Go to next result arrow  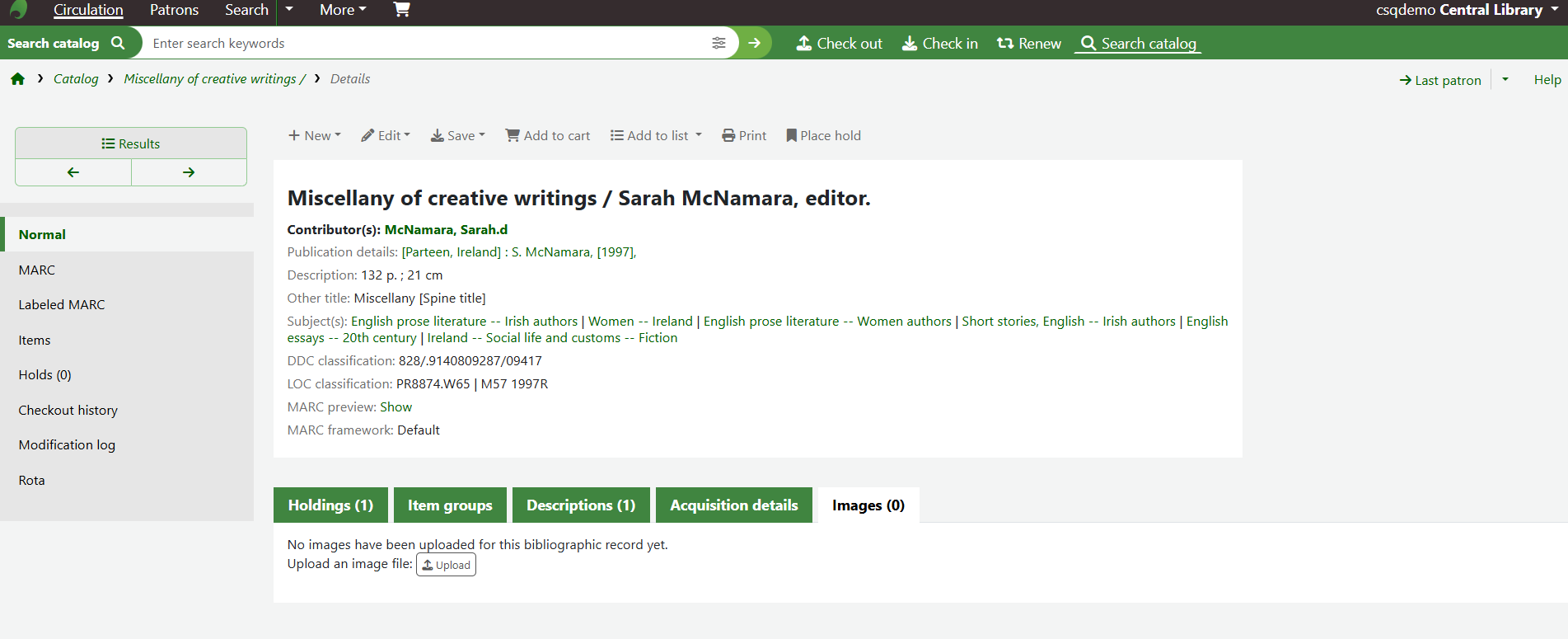189,172
